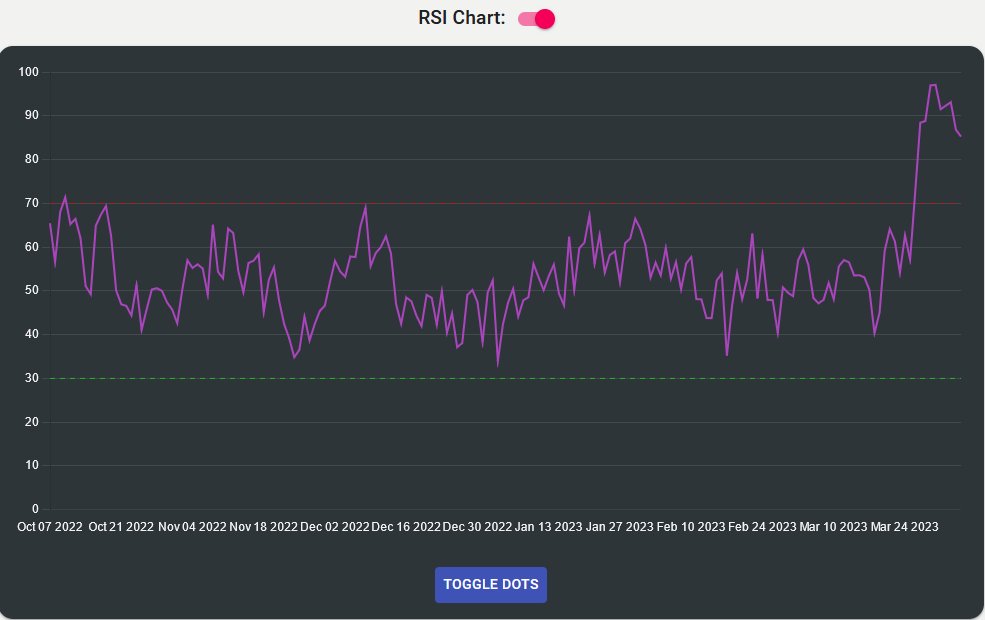The height and width of the screenshot is (620, 985).
Task: Click the 20 value on y-axis
Action: [31, 422]
